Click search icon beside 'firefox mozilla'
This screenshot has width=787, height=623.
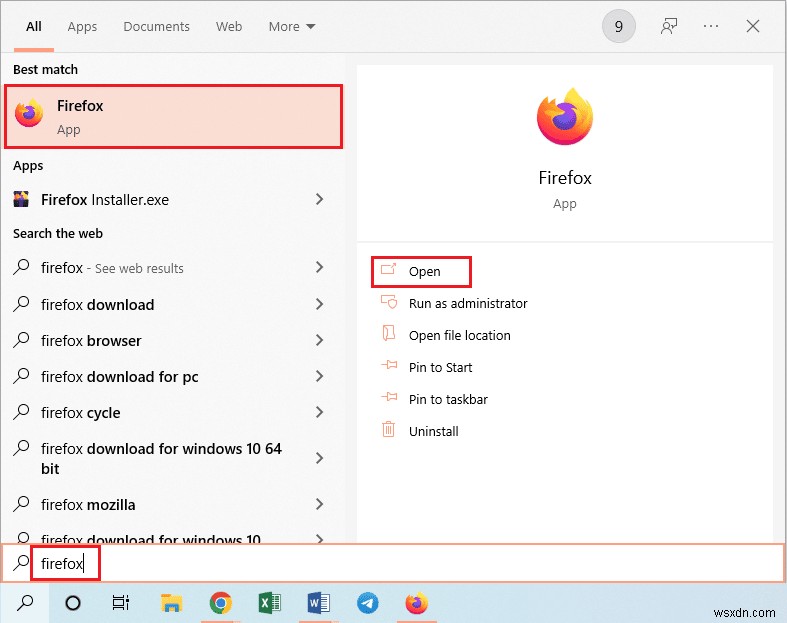21,504
